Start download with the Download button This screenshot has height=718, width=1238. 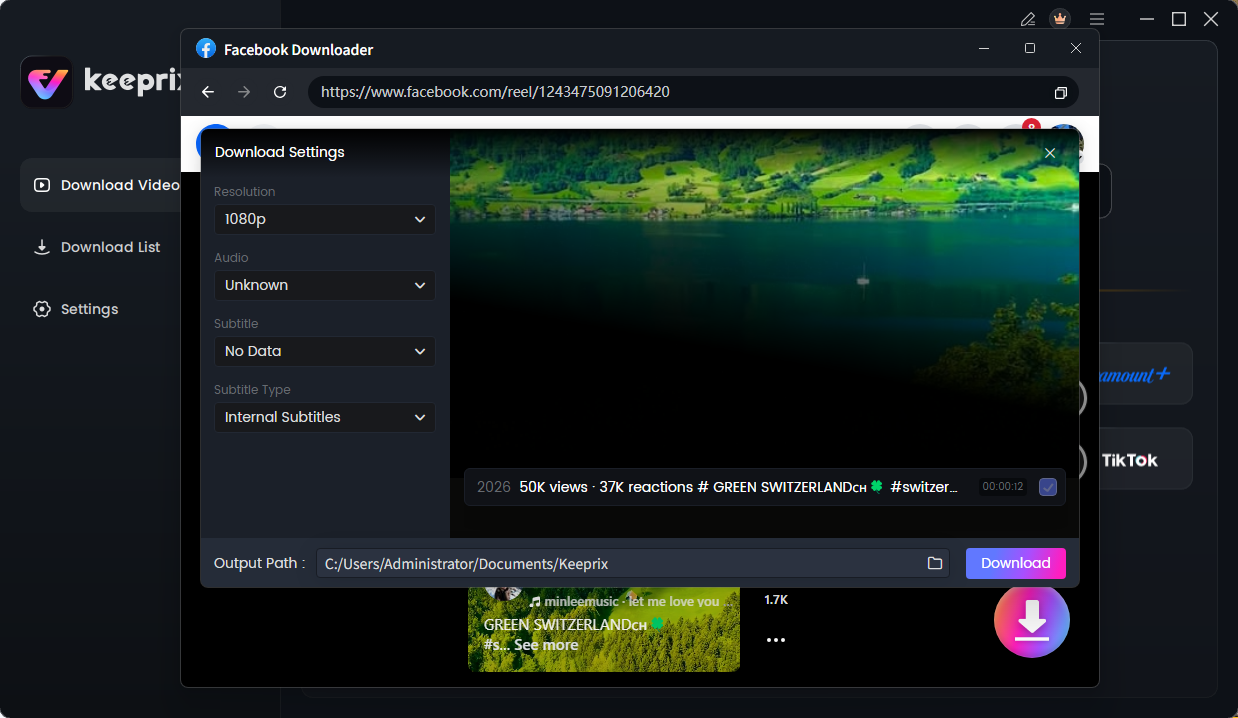(x=1015, y=563)
